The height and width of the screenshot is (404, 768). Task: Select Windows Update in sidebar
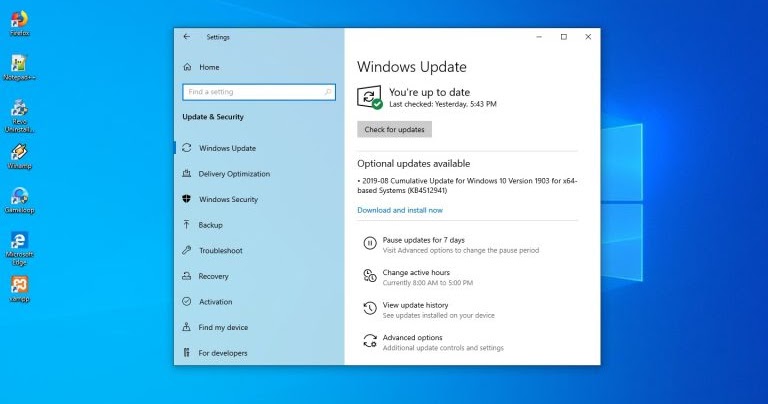(227, 148)
